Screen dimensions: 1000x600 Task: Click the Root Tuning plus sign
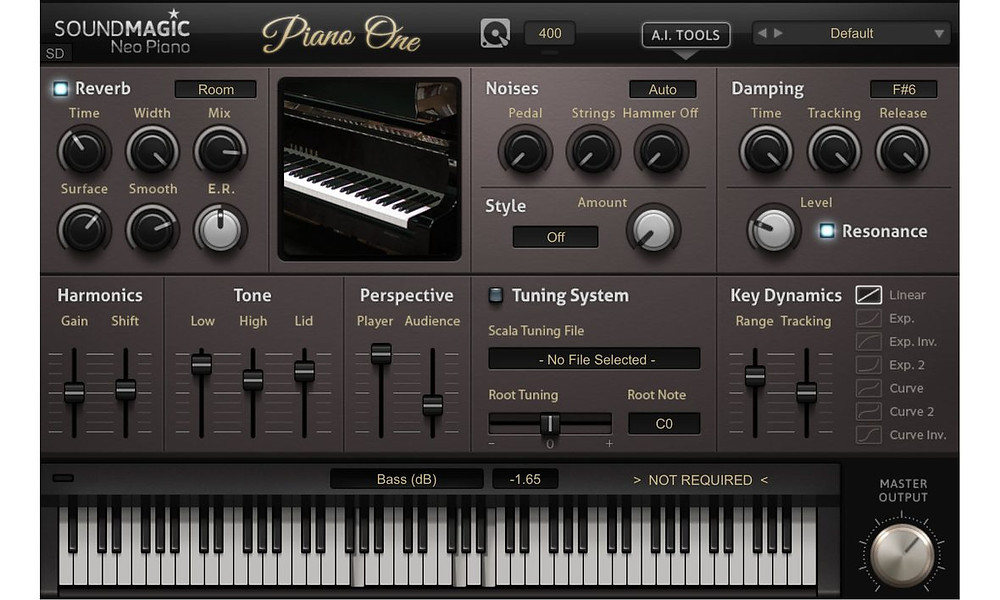coord(609,443)
